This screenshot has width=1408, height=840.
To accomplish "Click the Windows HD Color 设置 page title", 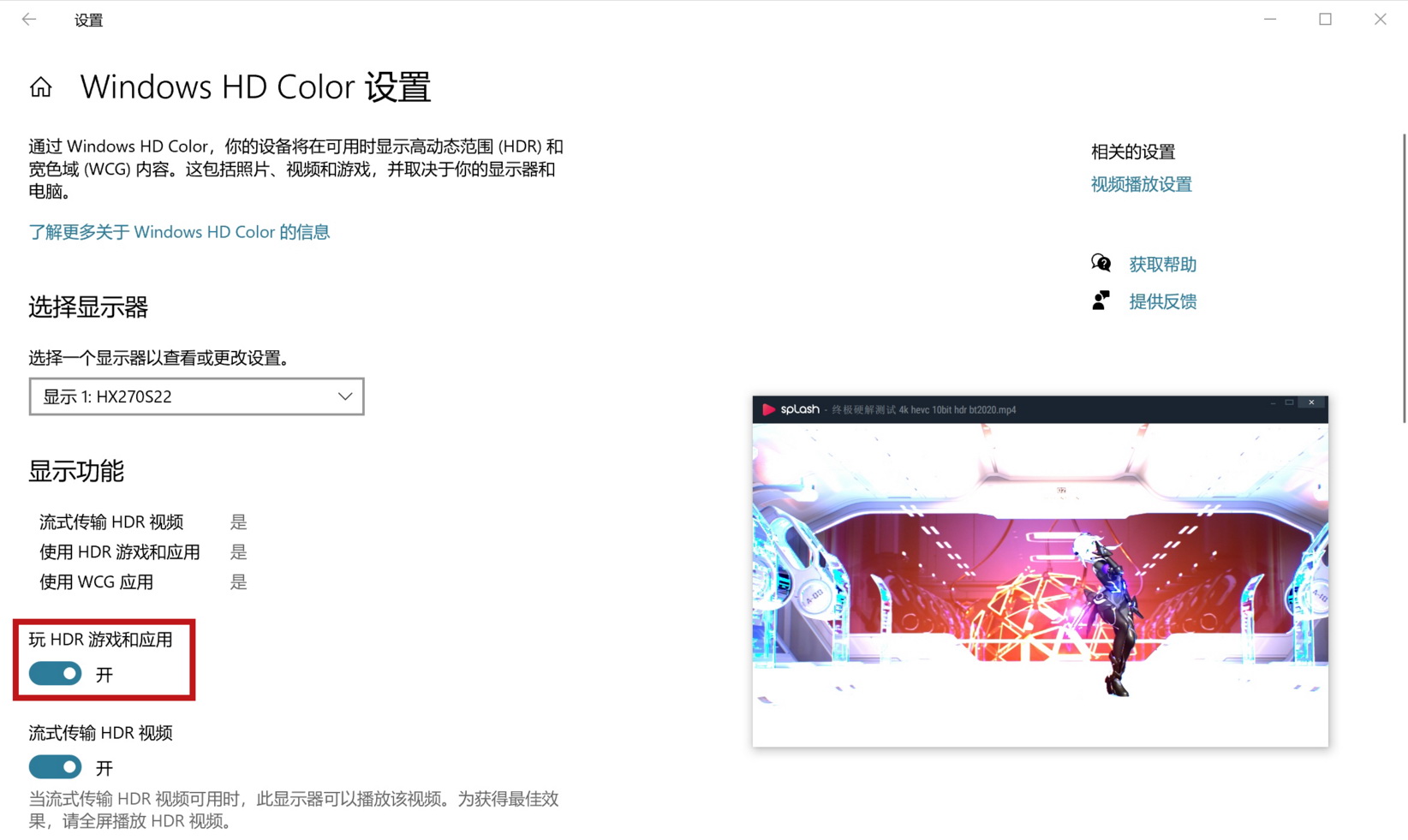I will (x=255, y=87).
